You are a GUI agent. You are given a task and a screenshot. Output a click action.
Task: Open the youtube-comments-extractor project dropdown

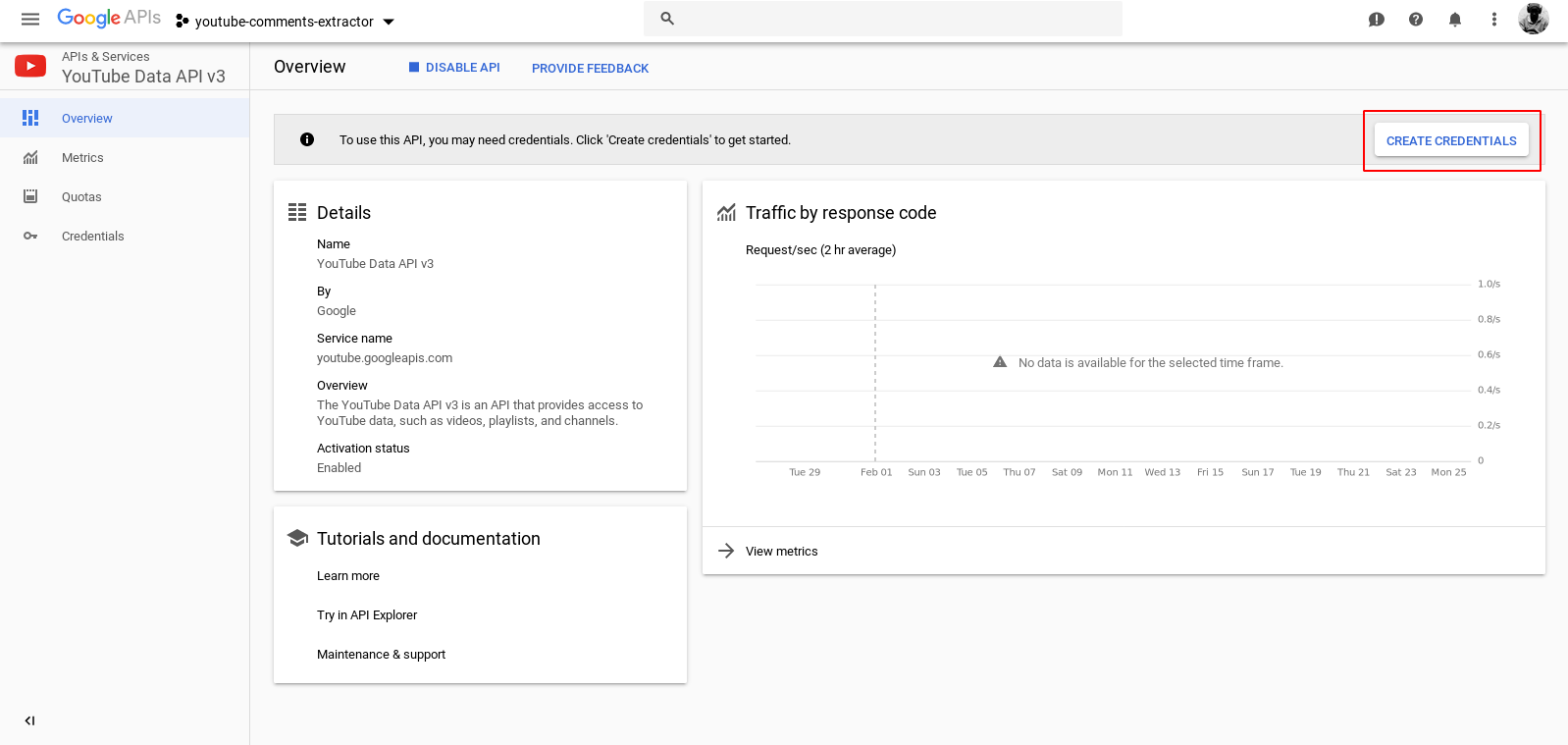[x=285, y=22]
